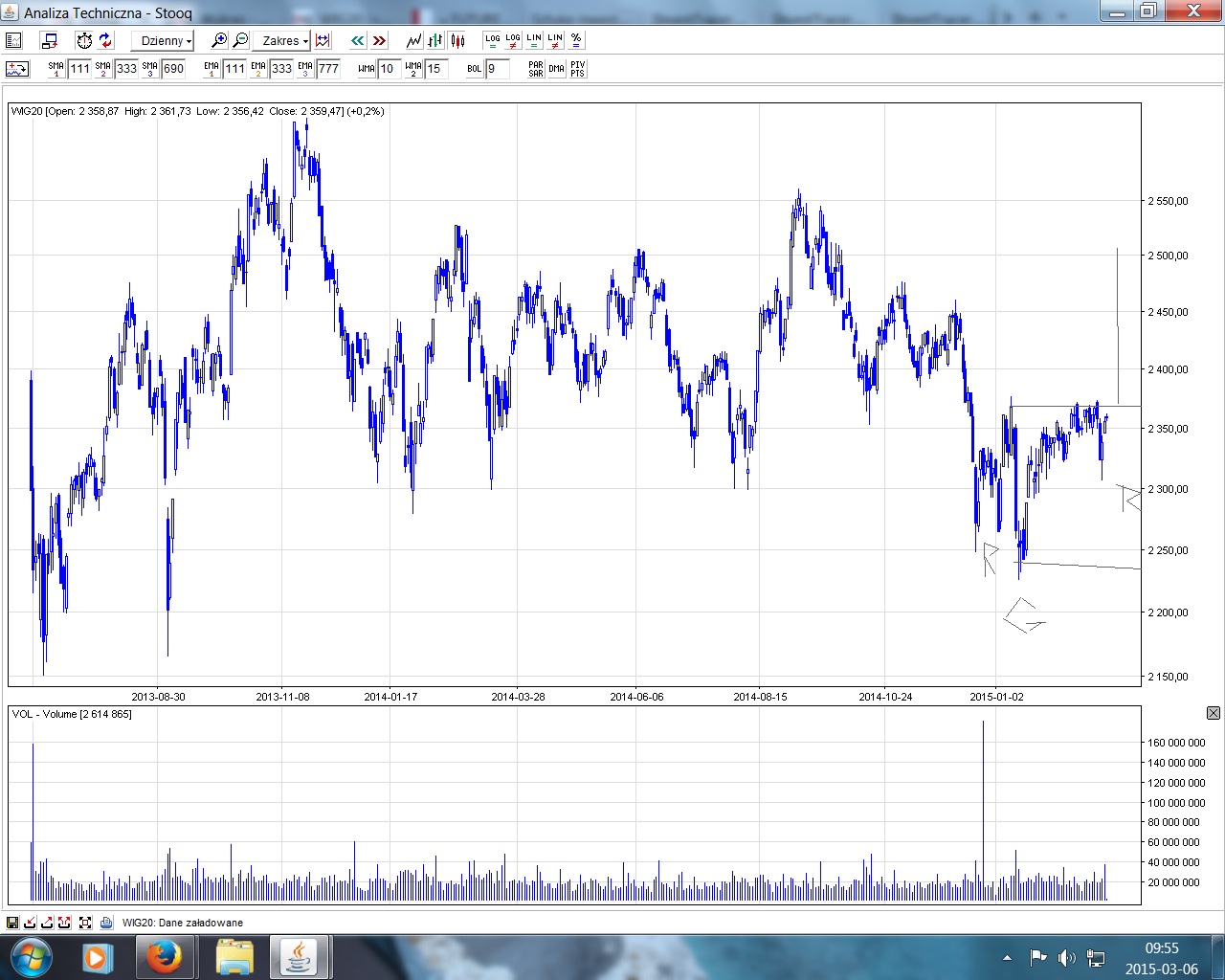Click the detach window icon
This screenshot has height=980, width=1225.
point(49,40)
